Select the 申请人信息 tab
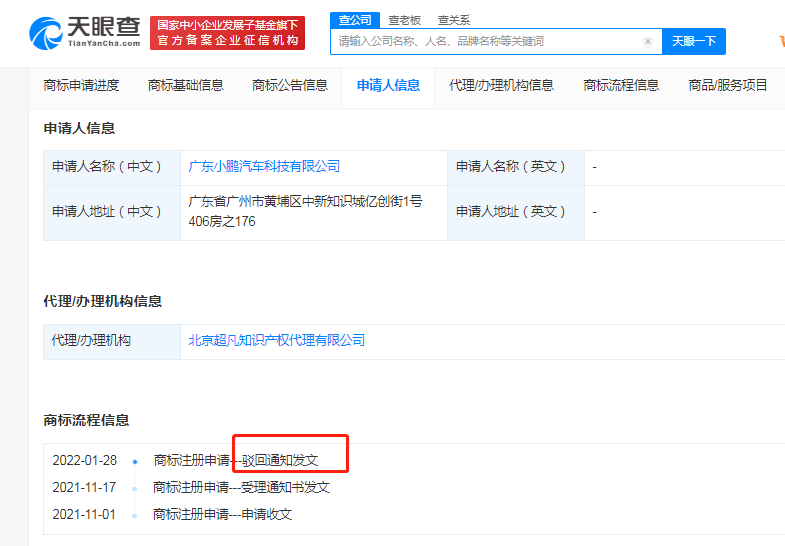The image size is (785, 546). tap(388, 86)
